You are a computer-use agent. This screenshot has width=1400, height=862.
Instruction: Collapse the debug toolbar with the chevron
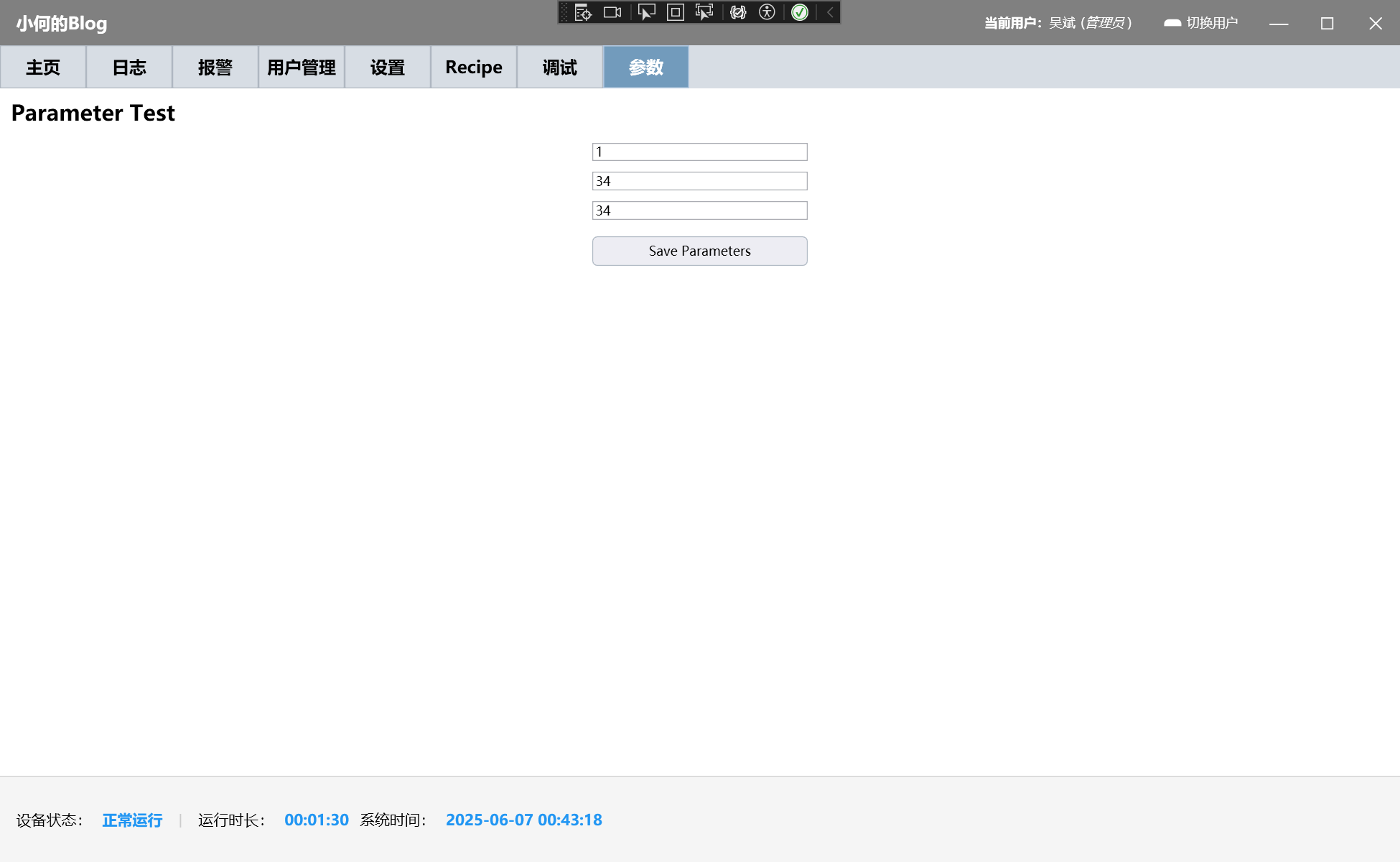(830, 12)
